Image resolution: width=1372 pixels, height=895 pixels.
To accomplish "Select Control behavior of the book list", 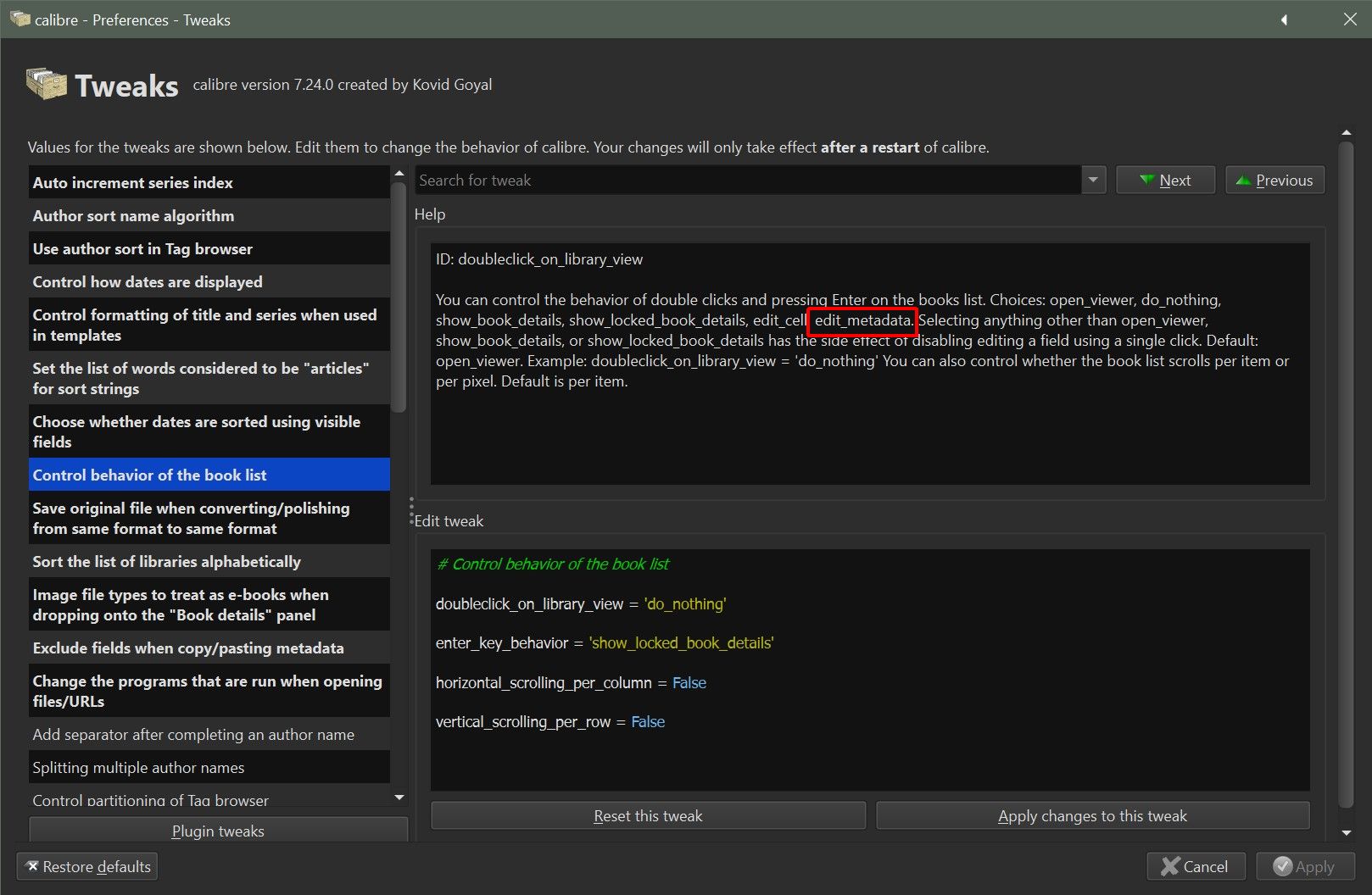I will point(209,475).
